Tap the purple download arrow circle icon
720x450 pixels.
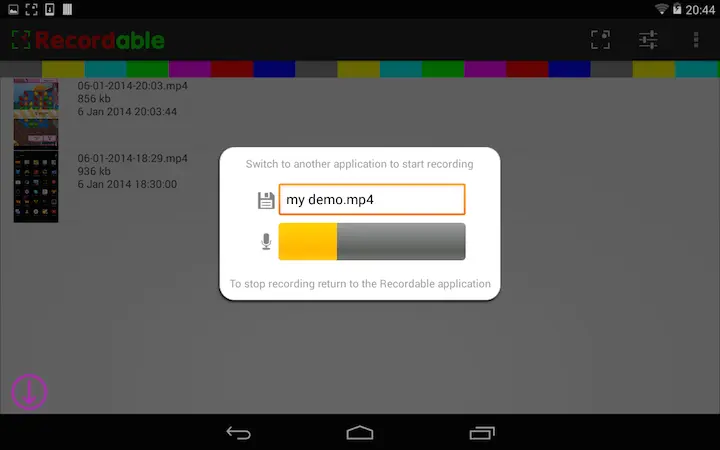(x=29, y=392)
